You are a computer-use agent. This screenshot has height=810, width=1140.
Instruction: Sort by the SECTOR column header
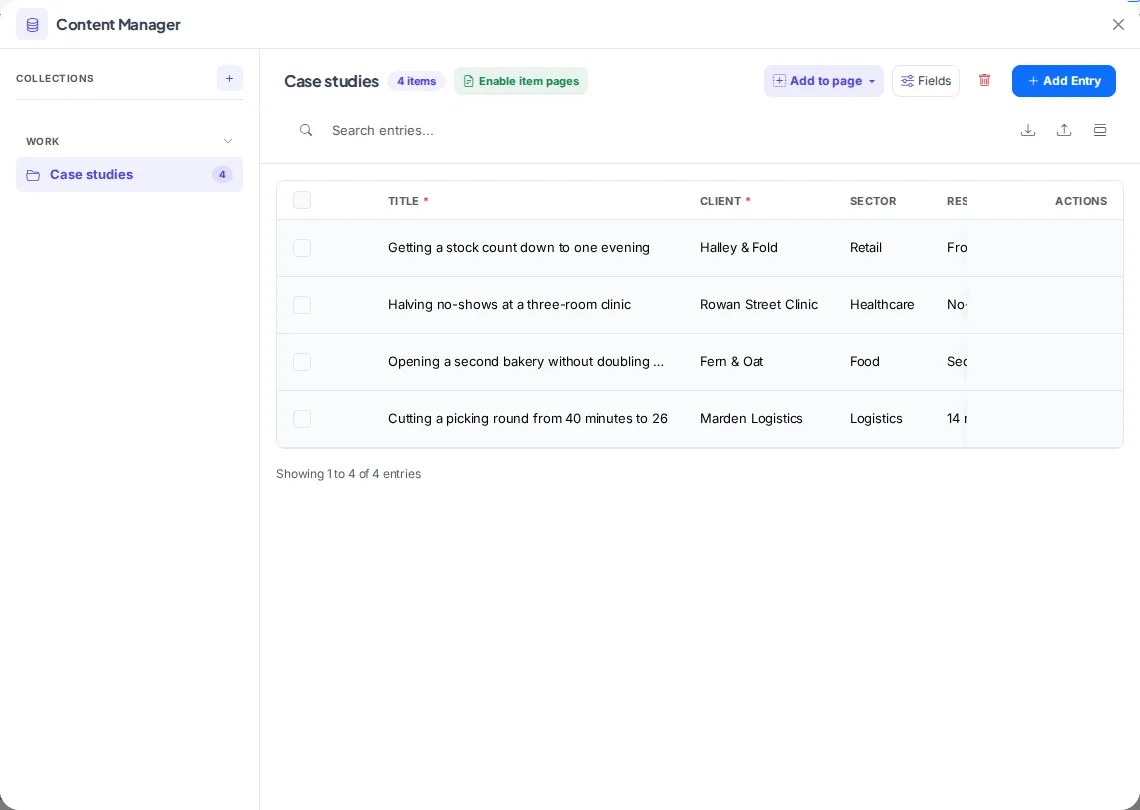click(x=873, y=201)
